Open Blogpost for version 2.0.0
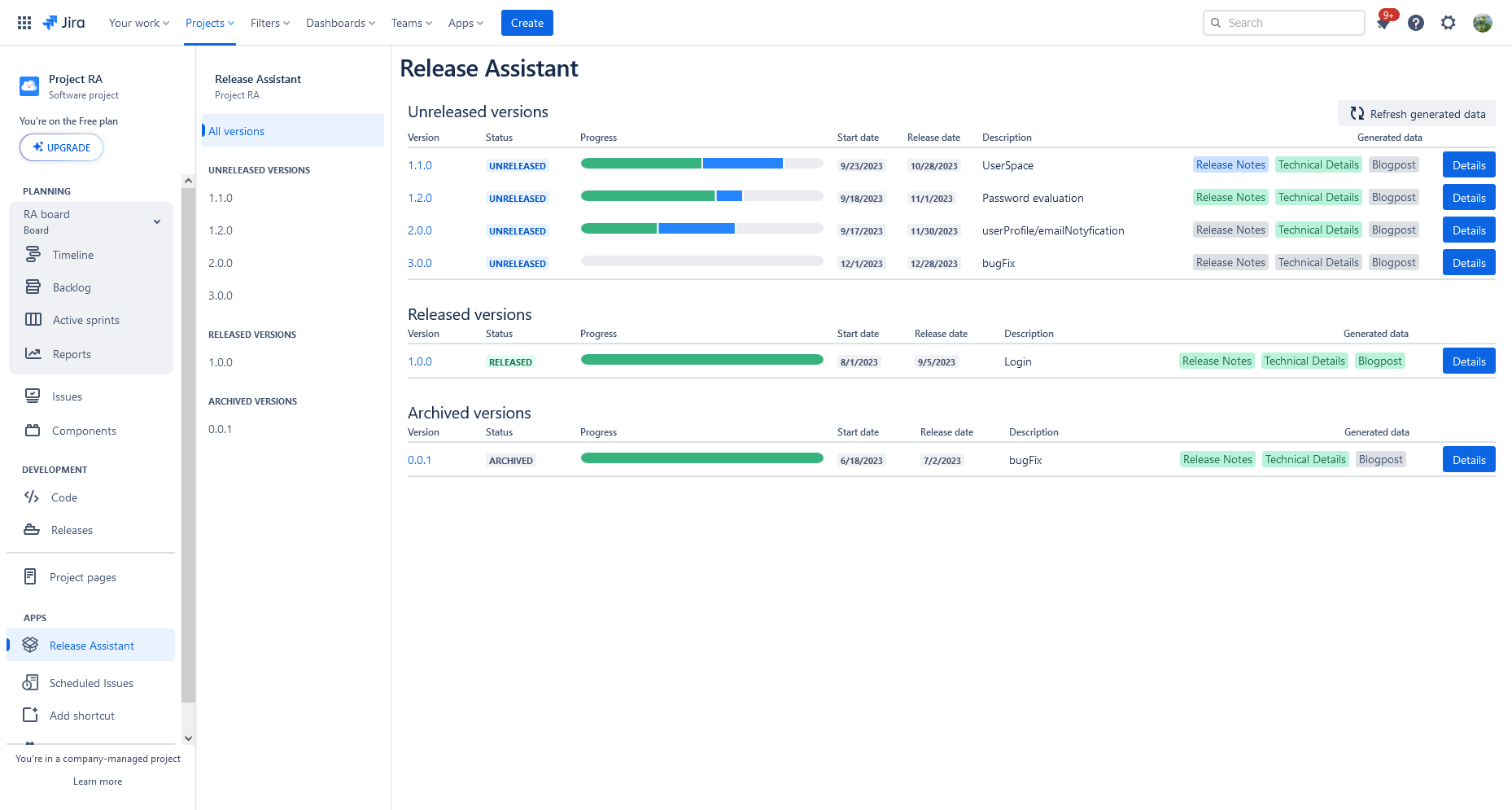 click(x=1394, y=230)
